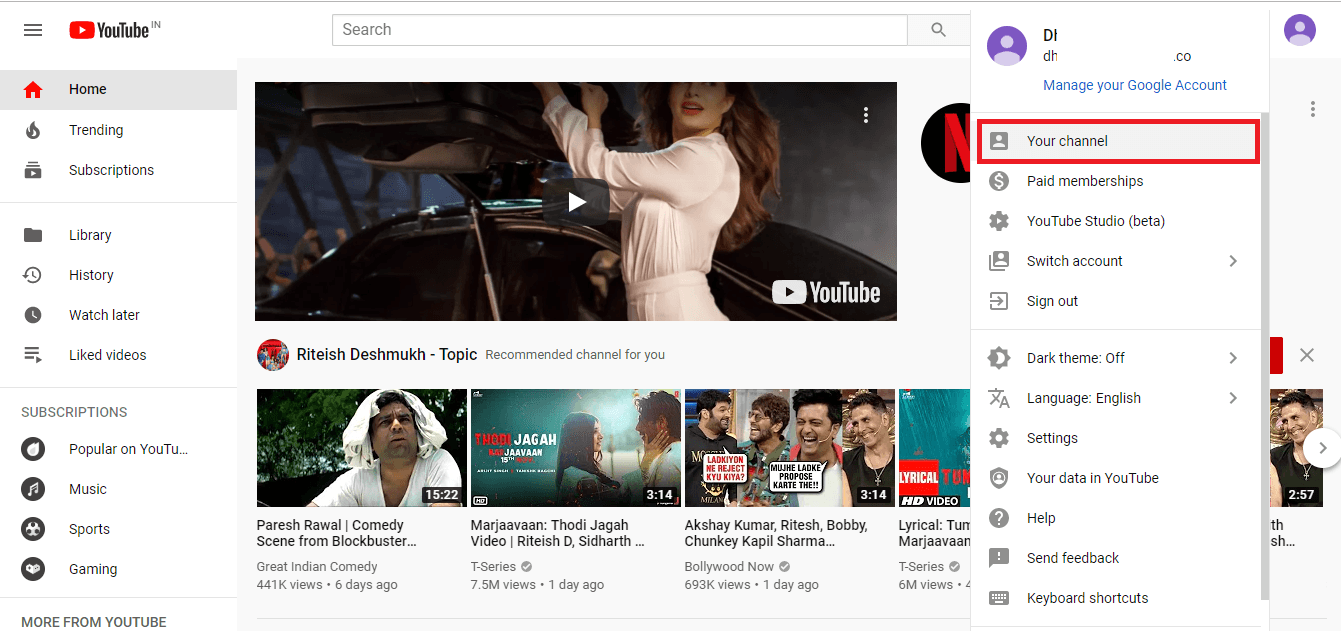Screen dimensions: 1341x631
Task: Open Great Indian Comedy channel link
Action: 317,566
